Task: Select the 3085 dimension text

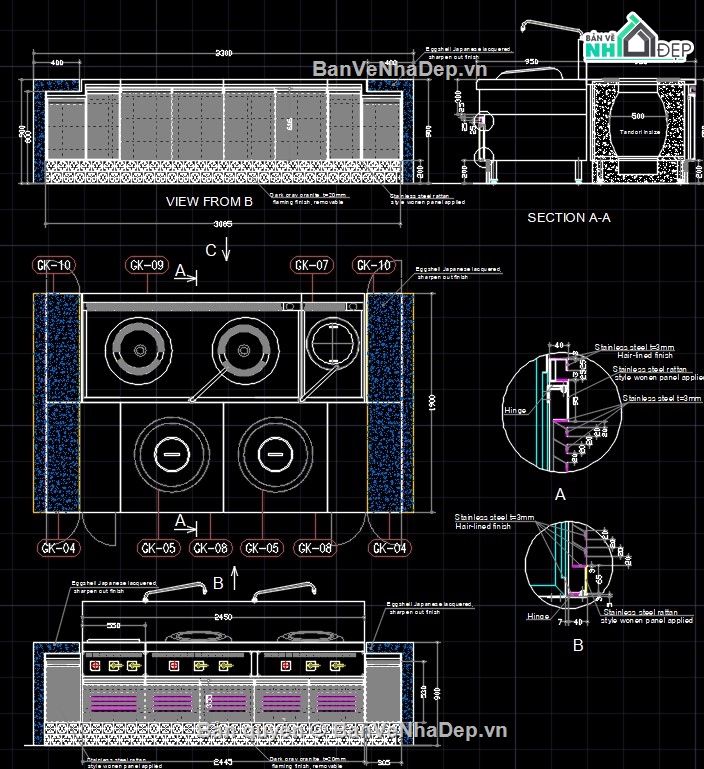Action: click(222, 224)
